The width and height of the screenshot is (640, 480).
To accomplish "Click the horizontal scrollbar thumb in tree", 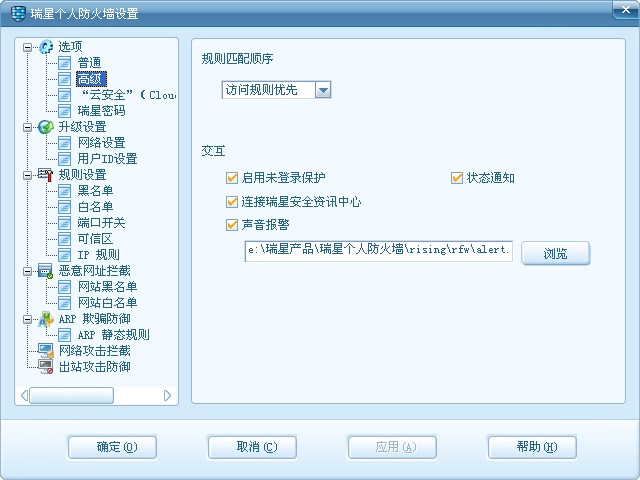I will tap(71, 395).
